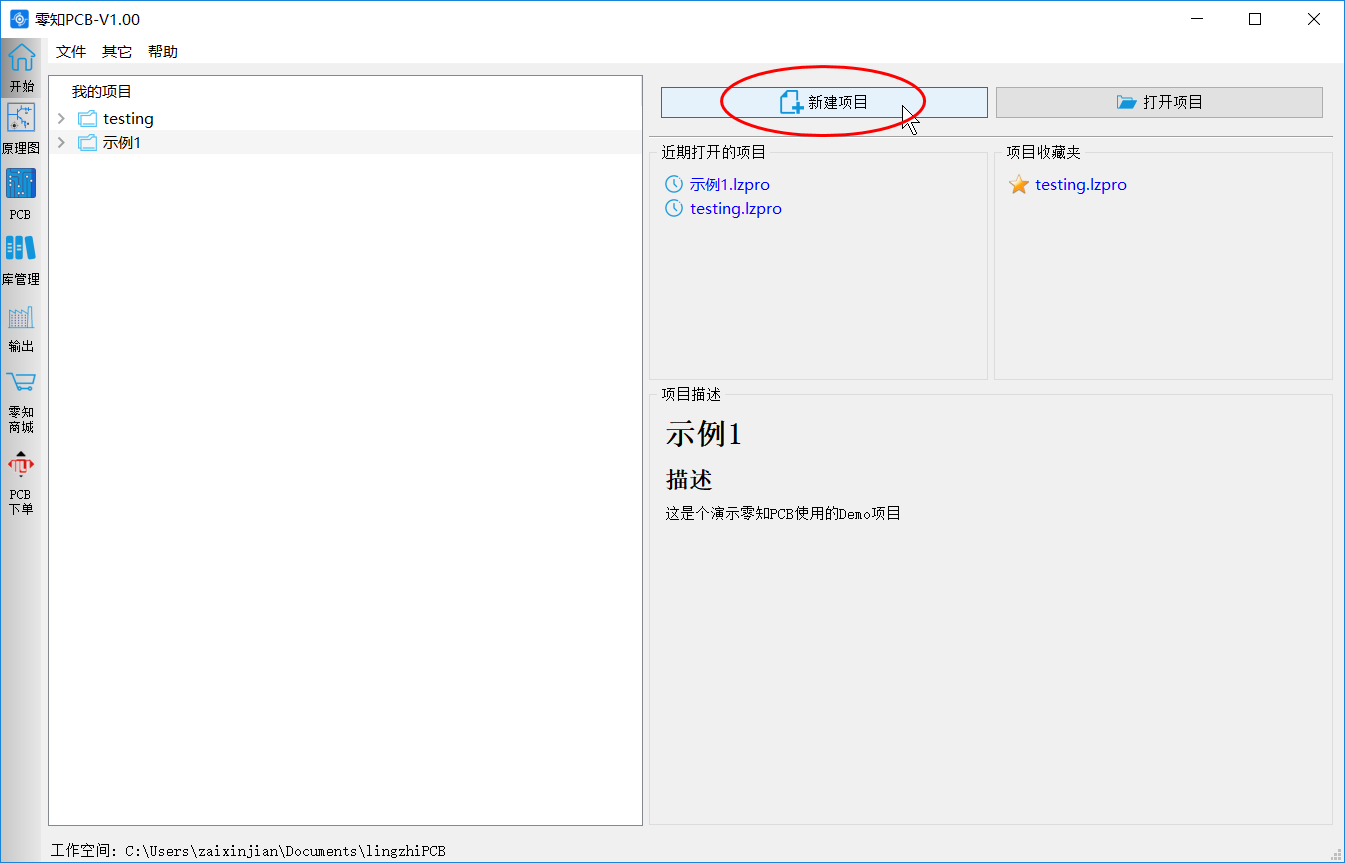The width and height of the screenshot is (1345, 863).
Task: Click the 我的项目 tree header
Action: [x=102, y=91]
